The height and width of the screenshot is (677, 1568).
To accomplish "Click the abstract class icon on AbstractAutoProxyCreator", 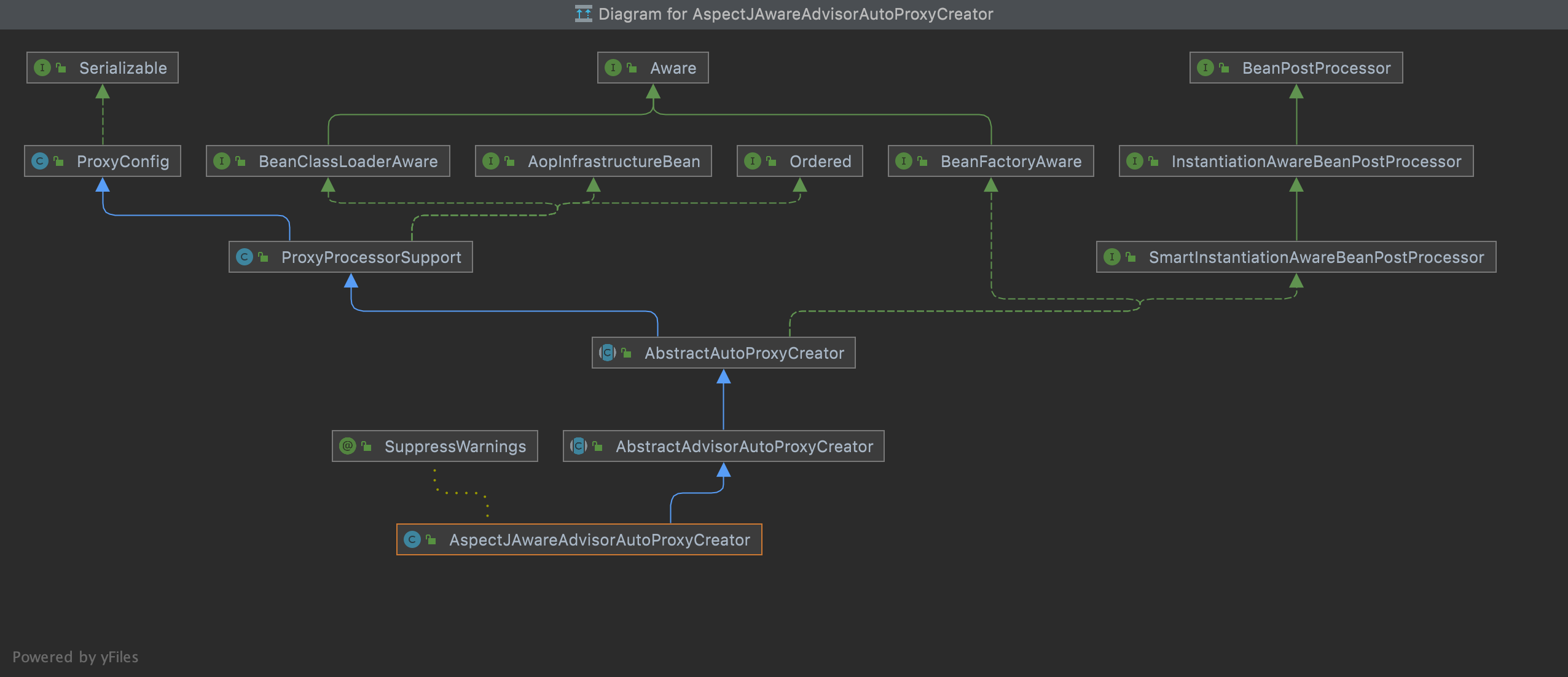I will click(x=606, y=353).
